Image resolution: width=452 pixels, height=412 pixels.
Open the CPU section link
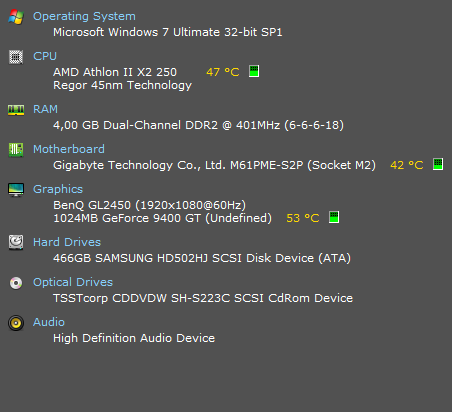point(45,56)
